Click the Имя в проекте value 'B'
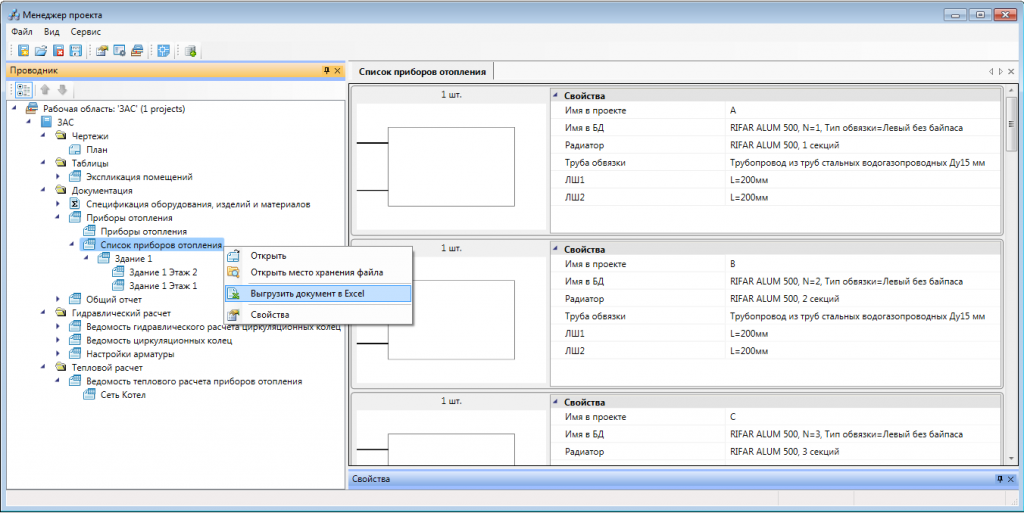 tap(733, 264)
